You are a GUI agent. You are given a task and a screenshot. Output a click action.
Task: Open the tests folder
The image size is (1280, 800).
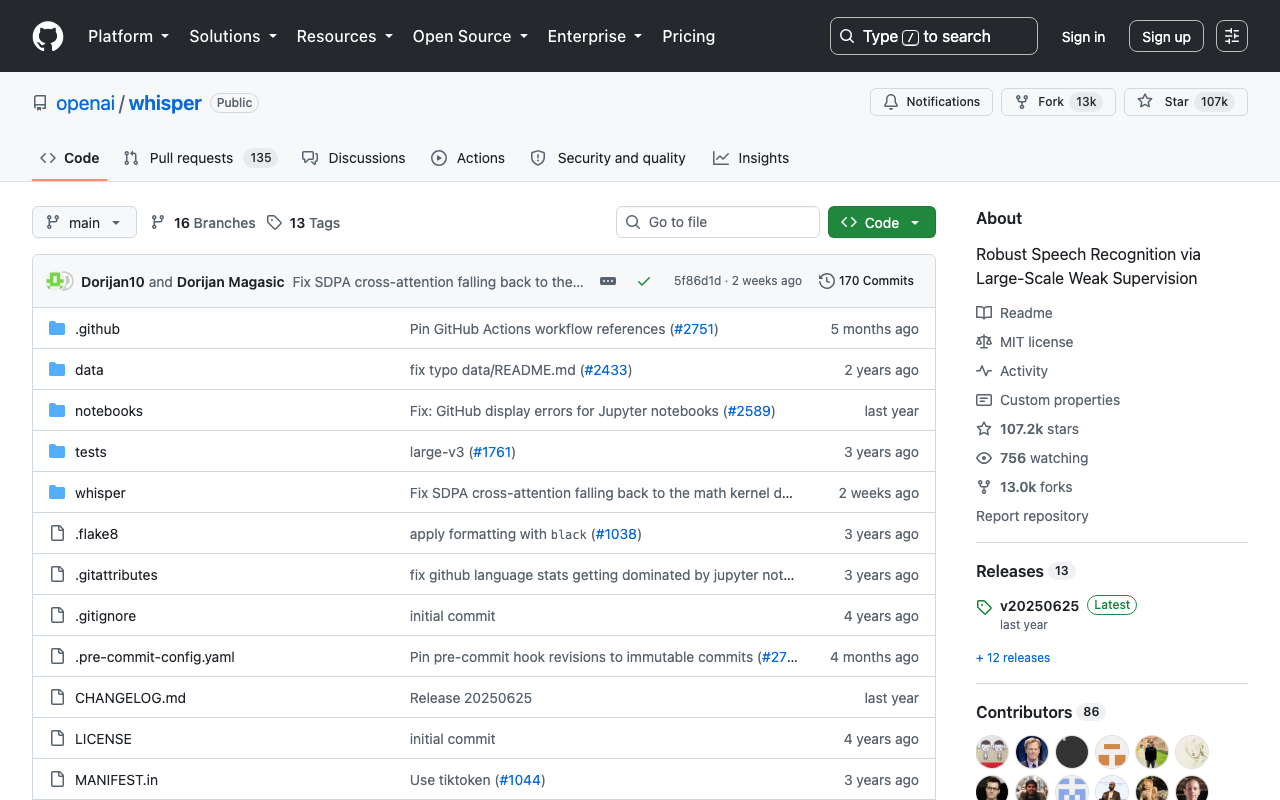[x=91, y=452]
